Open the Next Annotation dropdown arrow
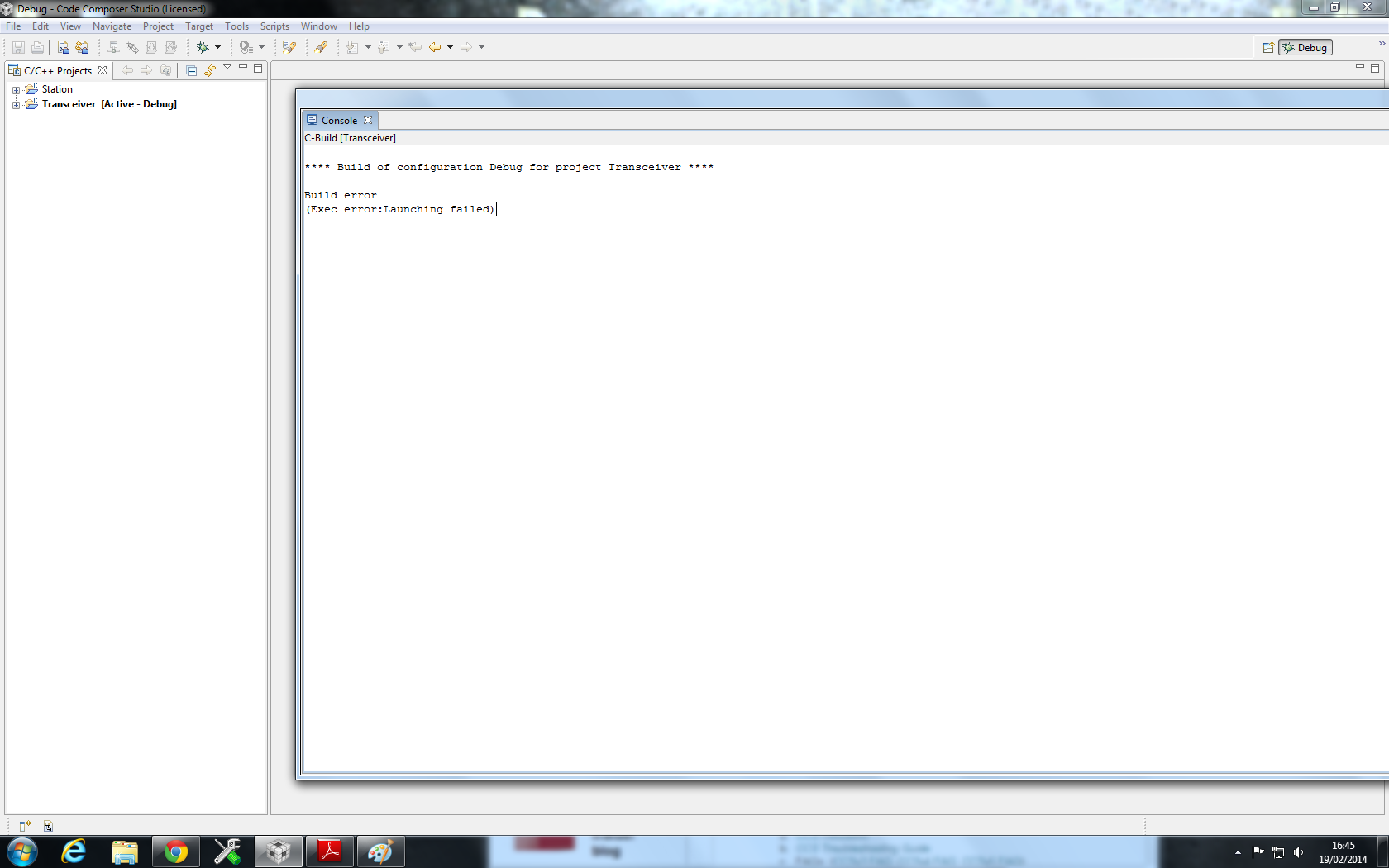 368,47
